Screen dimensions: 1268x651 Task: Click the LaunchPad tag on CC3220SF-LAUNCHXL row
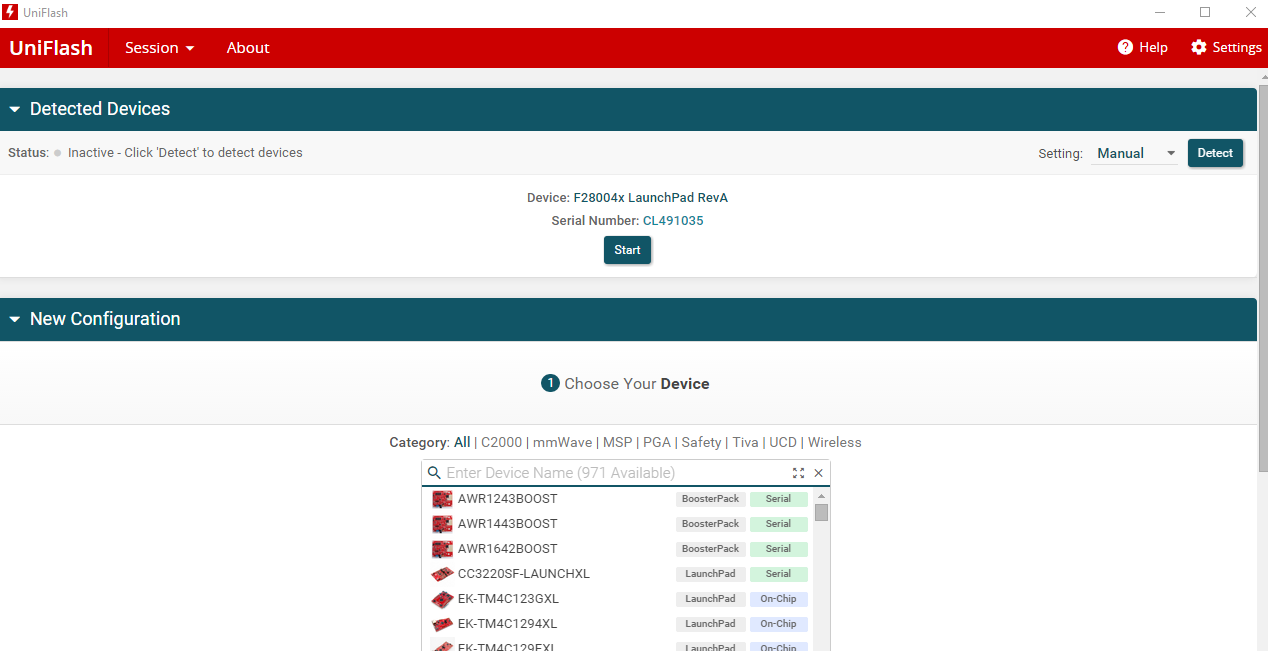[711, 574]
